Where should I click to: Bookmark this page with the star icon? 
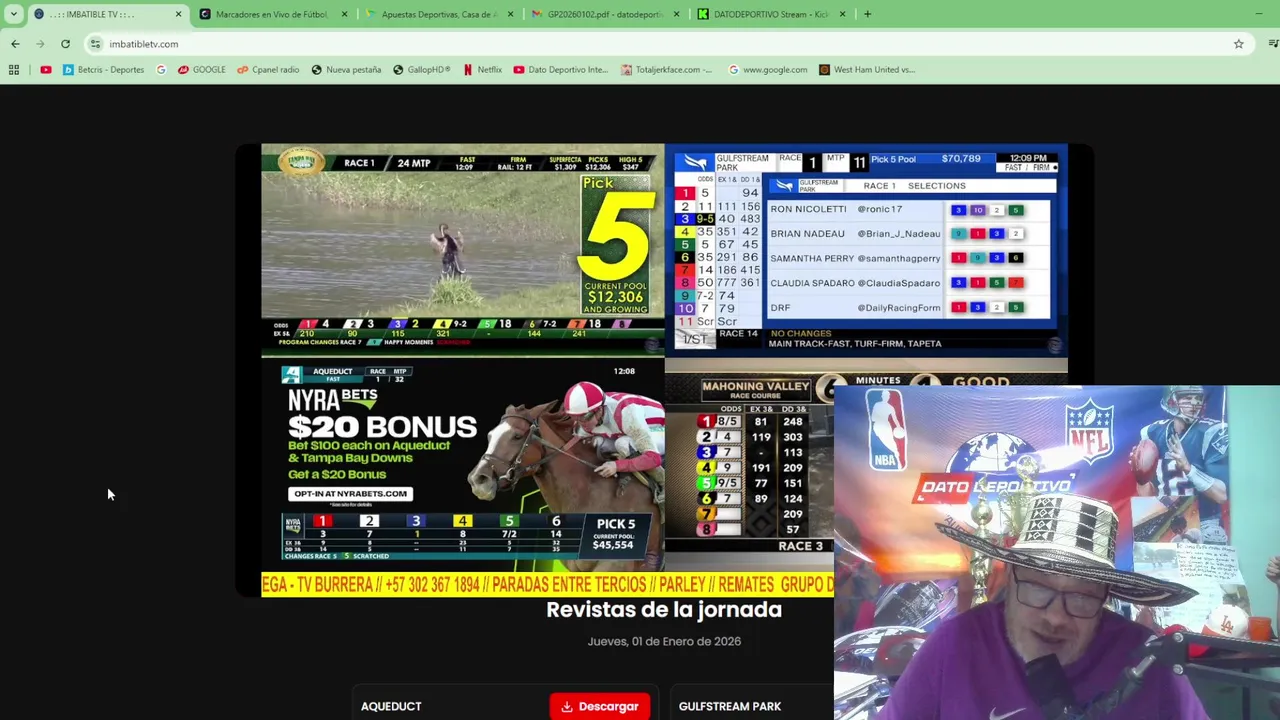coord(1238,44)
